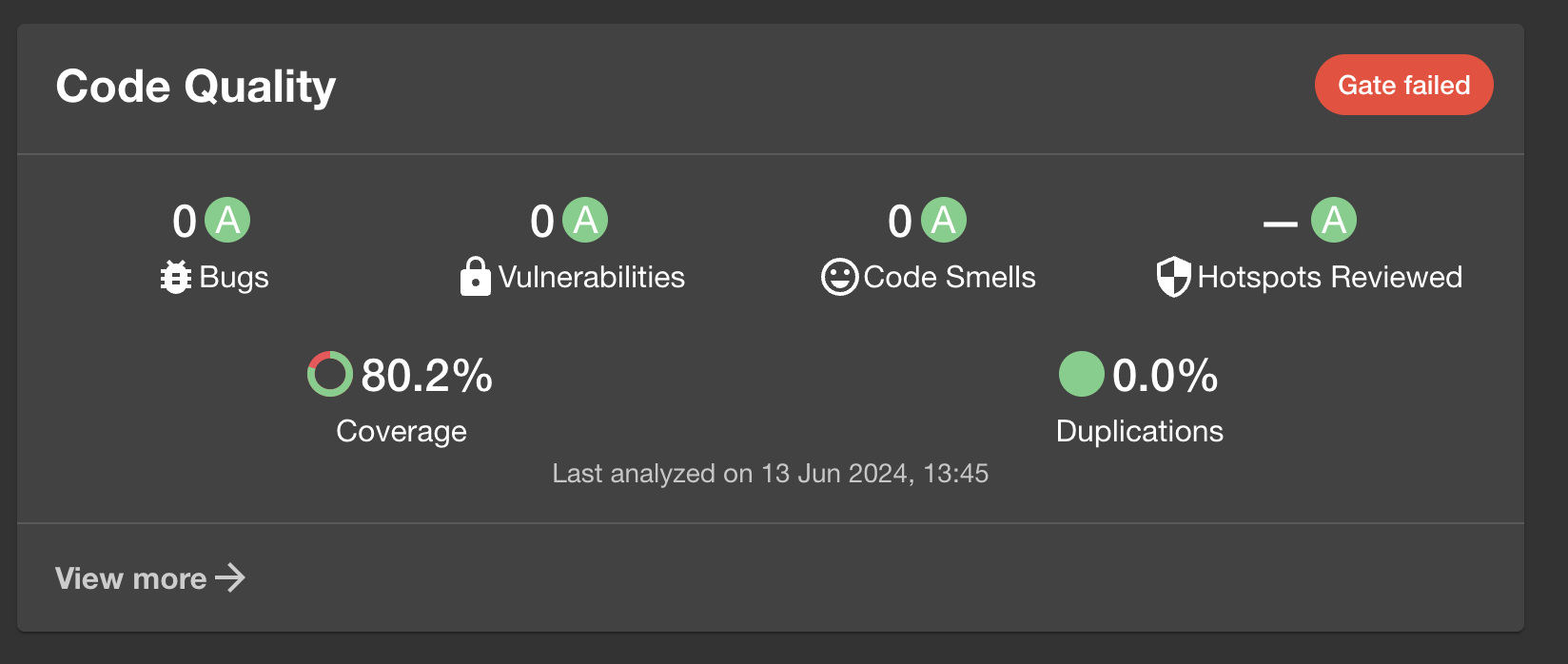Click the 0.0% Duplications value

1166,375
